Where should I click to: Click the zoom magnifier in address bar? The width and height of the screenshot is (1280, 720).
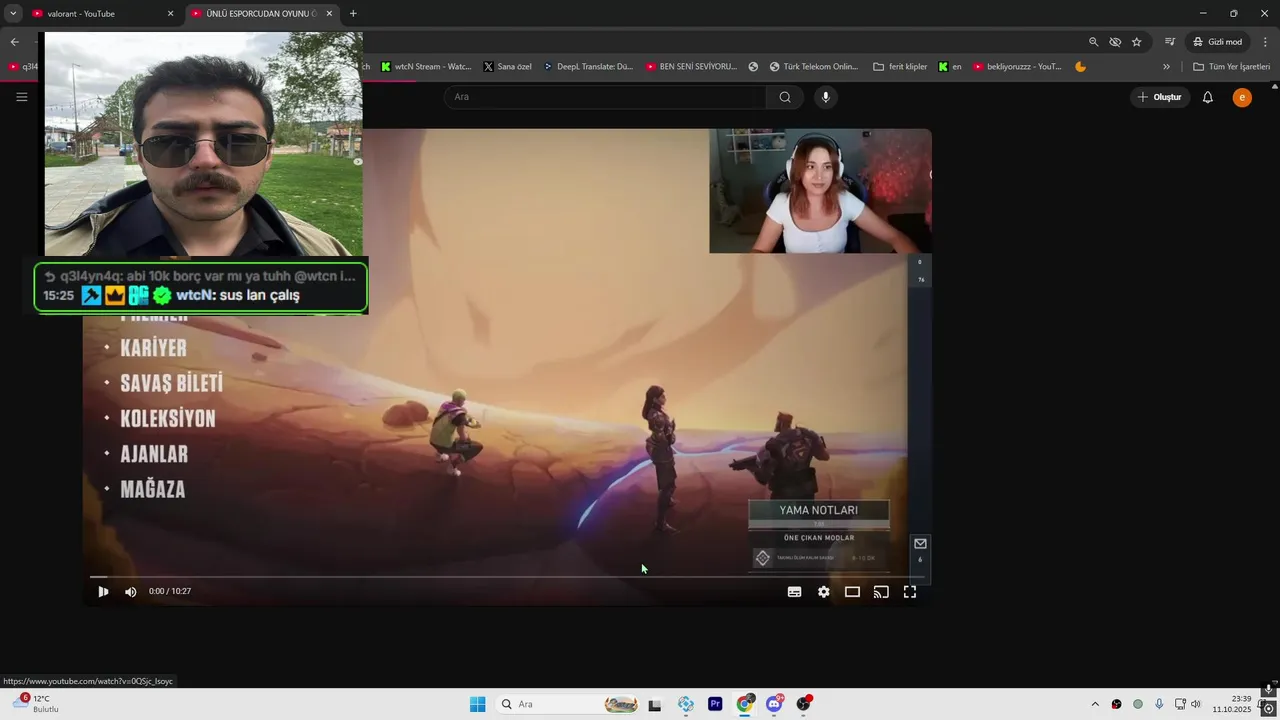click(1093, 42)
